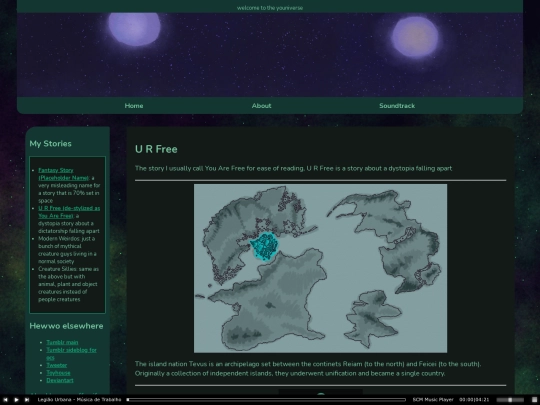
Task: Visit the Deviantart link
Action: [x=60, y=380]
